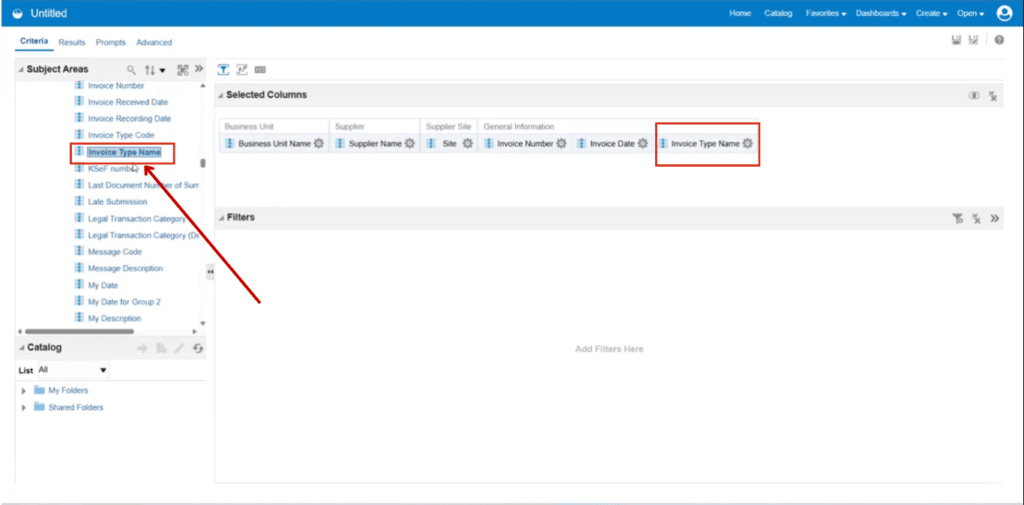This screenshot has height=505, width=1024.
Task: Click the search icon in Subject Areas
Action: (x=131, y=70)
